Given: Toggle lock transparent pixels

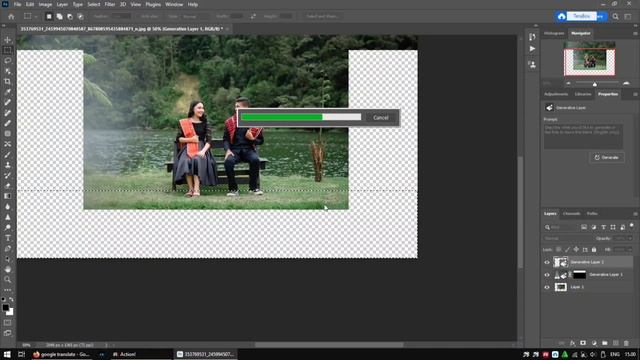Looking at the screenshot, I should [x=558, y=249].
